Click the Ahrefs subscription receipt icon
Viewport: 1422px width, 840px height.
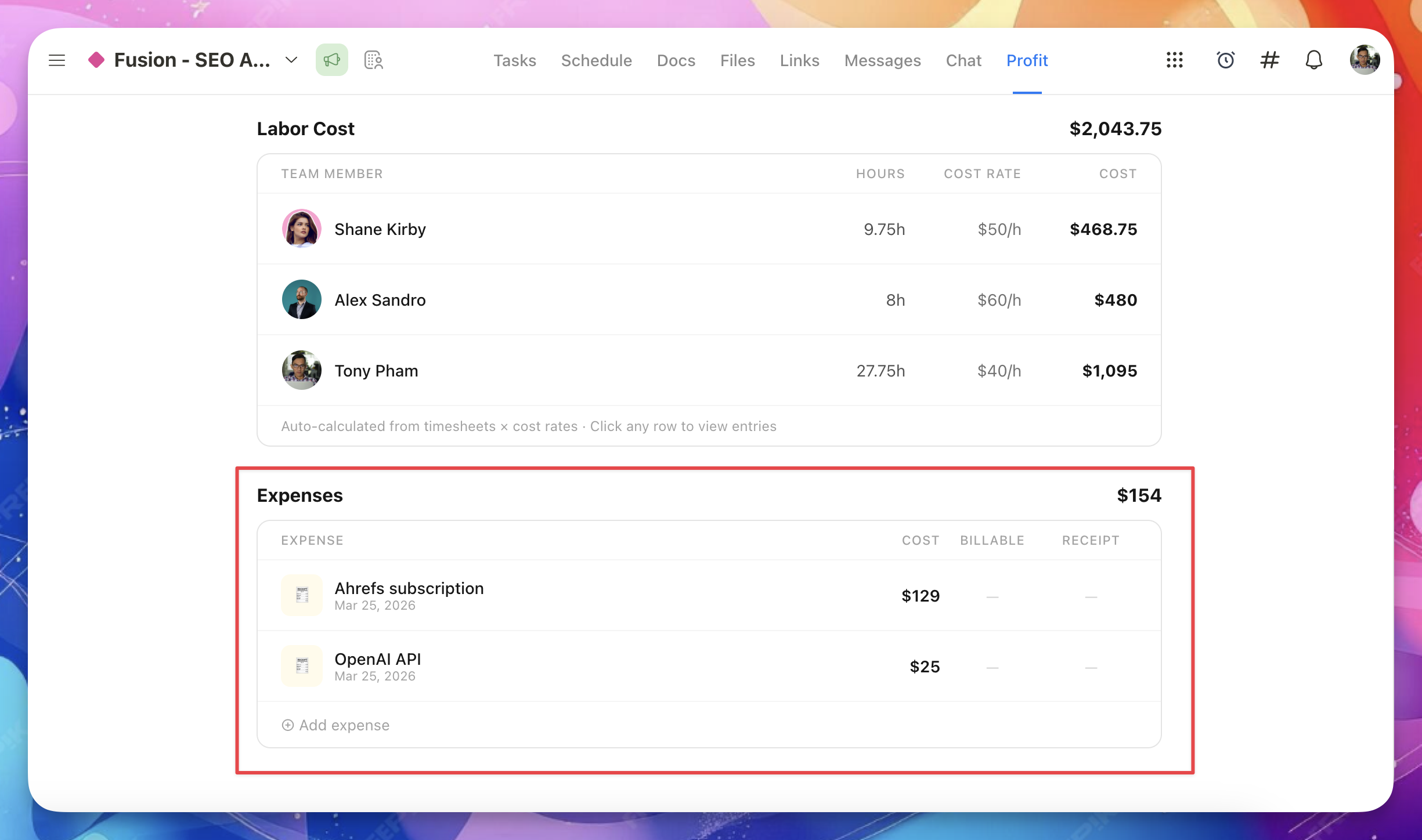pyautogui.click(x=302, y=596)
